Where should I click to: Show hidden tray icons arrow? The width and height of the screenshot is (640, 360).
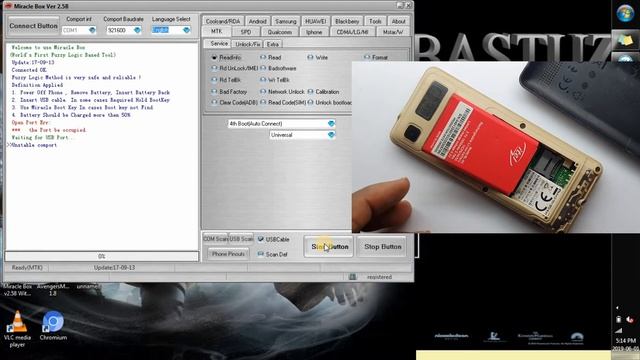coord(617,308)
